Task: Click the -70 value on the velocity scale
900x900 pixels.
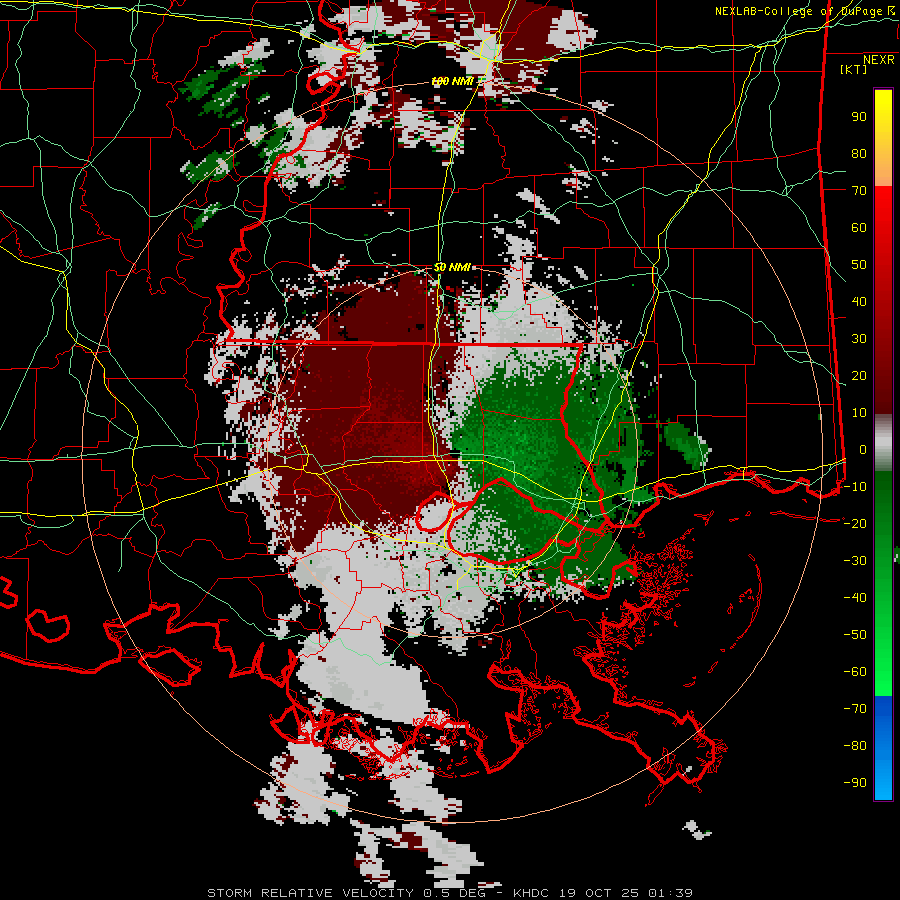Action: point(855,708)
